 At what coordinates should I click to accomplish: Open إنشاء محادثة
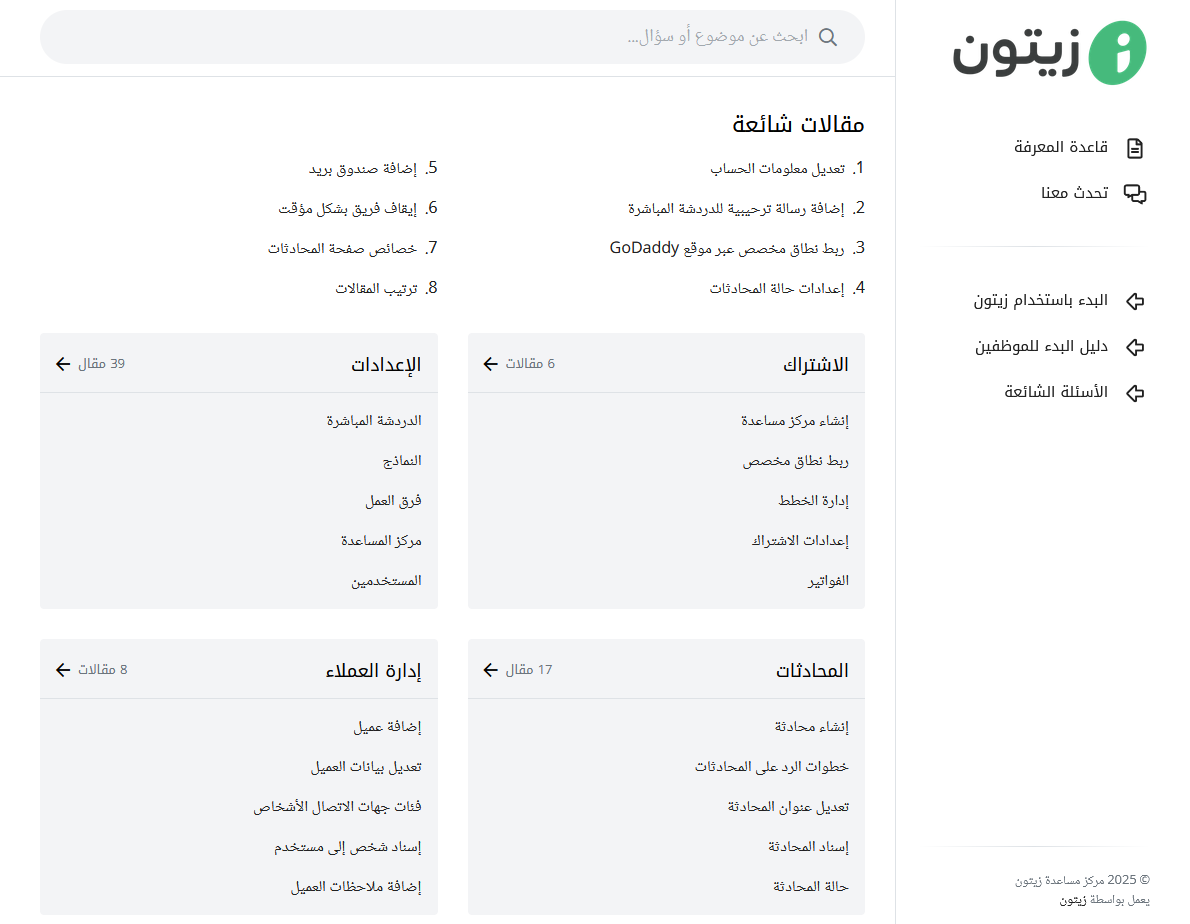pyautogui.click(x=811, y=727)
